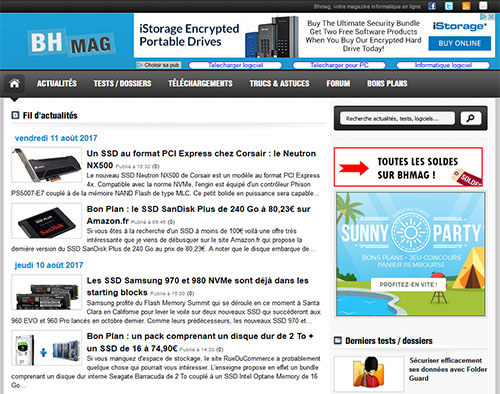Open 'Sécuriser efficacement ses données avec Folder Guard' link
500x394 pixels.
(448, 369)
